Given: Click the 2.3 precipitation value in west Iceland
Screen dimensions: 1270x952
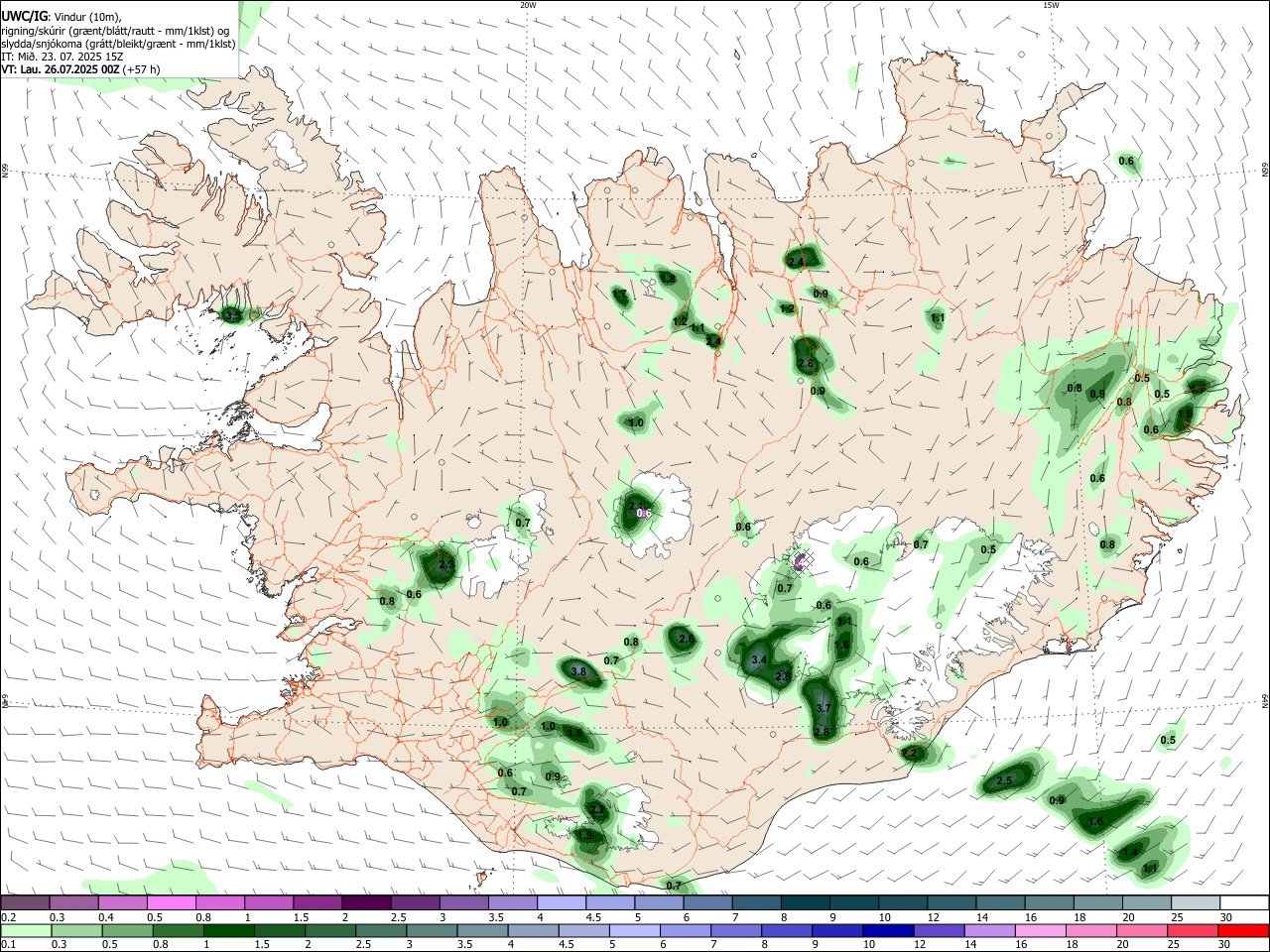Looking at the screenshot, I should click(x=446, y=565).
